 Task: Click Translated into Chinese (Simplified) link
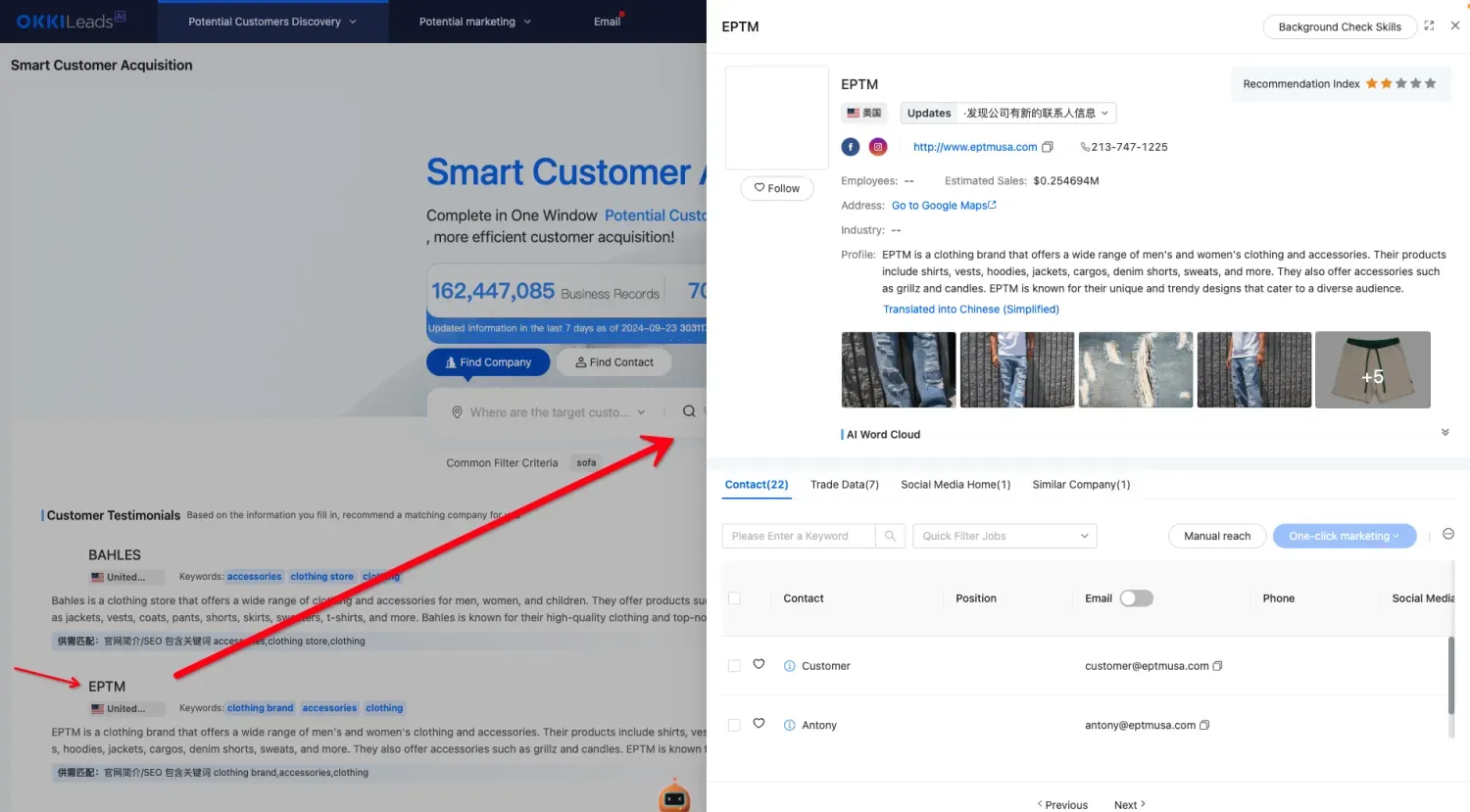click(971, 310)
